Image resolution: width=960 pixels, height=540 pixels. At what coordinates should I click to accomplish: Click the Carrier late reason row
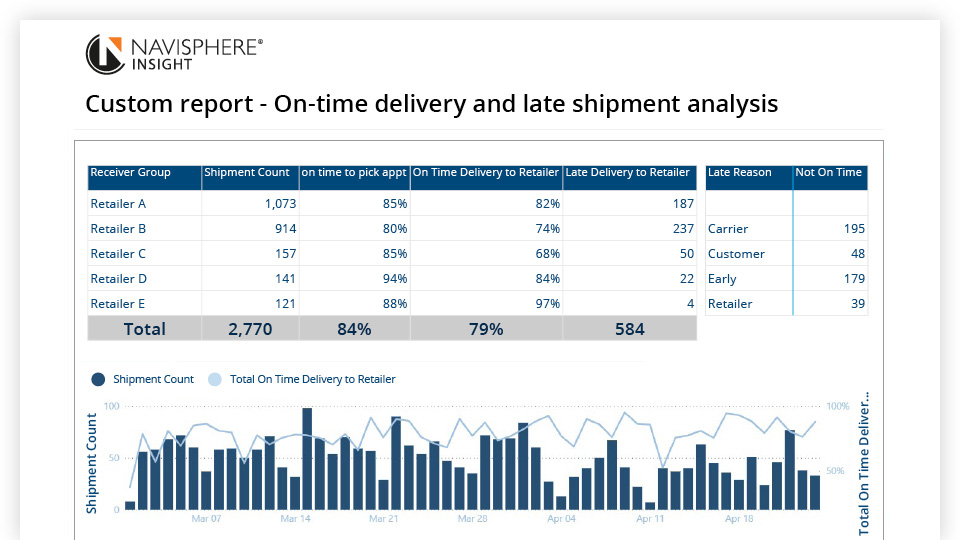tap(728, 229)
